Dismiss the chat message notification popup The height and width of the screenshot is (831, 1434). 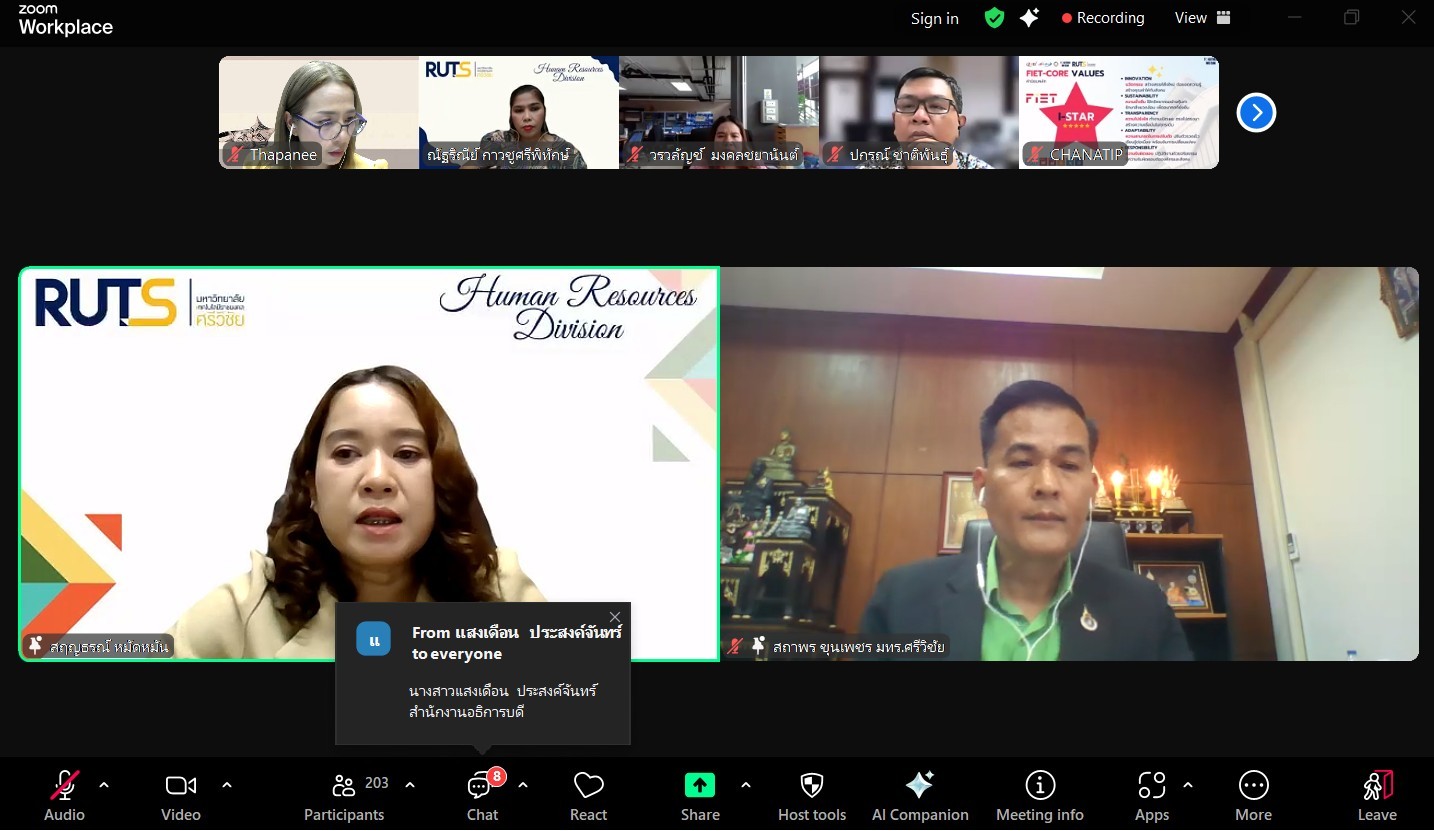tap(615, 617)
